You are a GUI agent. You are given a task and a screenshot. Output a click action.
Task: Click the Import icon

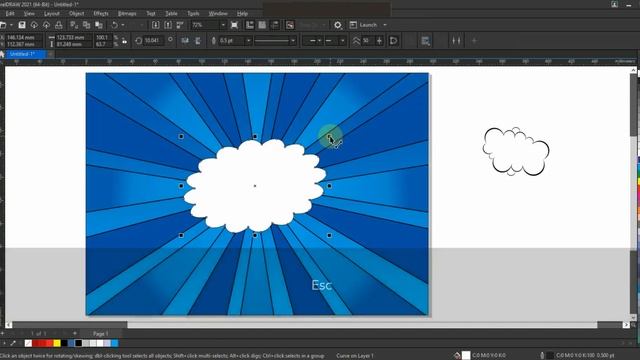(x=156, y=25)
